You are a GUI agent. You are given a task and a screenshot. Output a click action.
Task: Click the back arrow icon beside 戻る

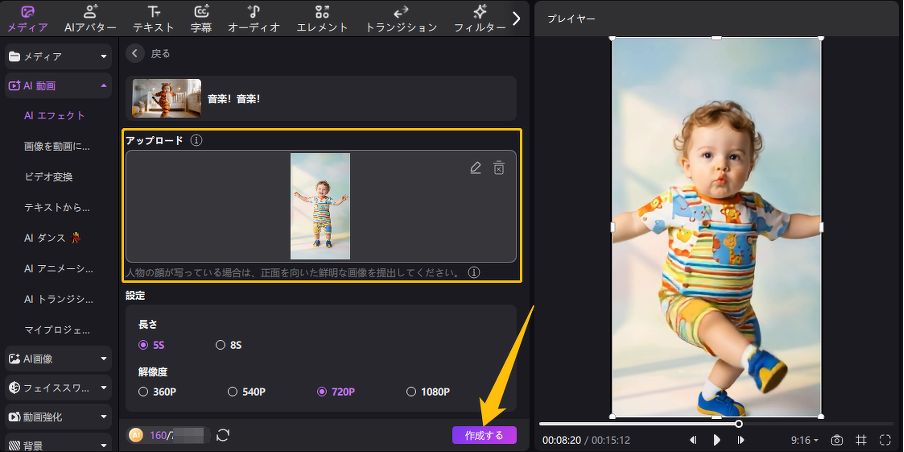click(x=136, y=53)
